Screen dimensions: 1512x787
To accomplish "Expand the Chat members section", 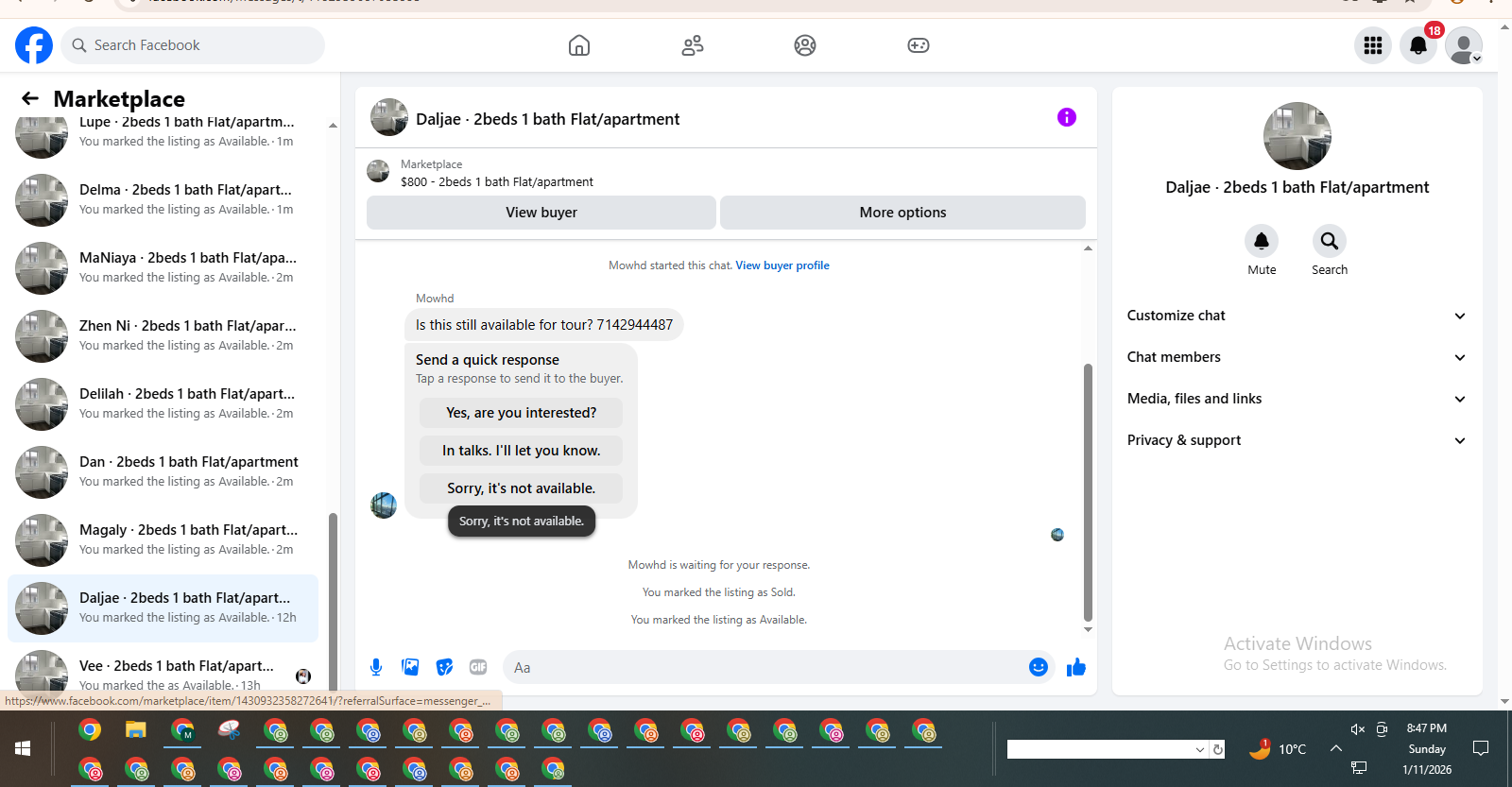I will pos(1297,357).
